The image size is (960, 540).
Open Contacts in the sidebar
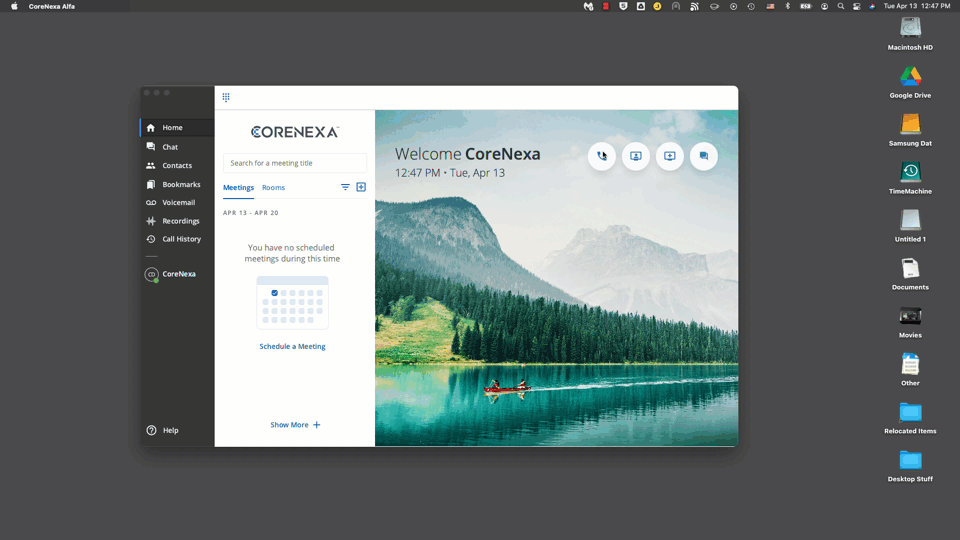tap(177, 165)
